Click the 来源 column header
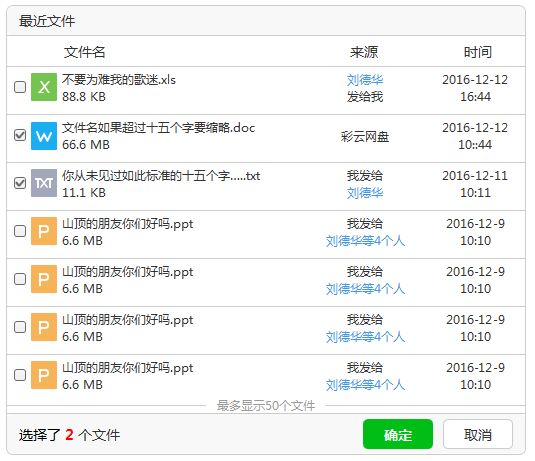Viewport: 535px width, 461px height. 364,52
